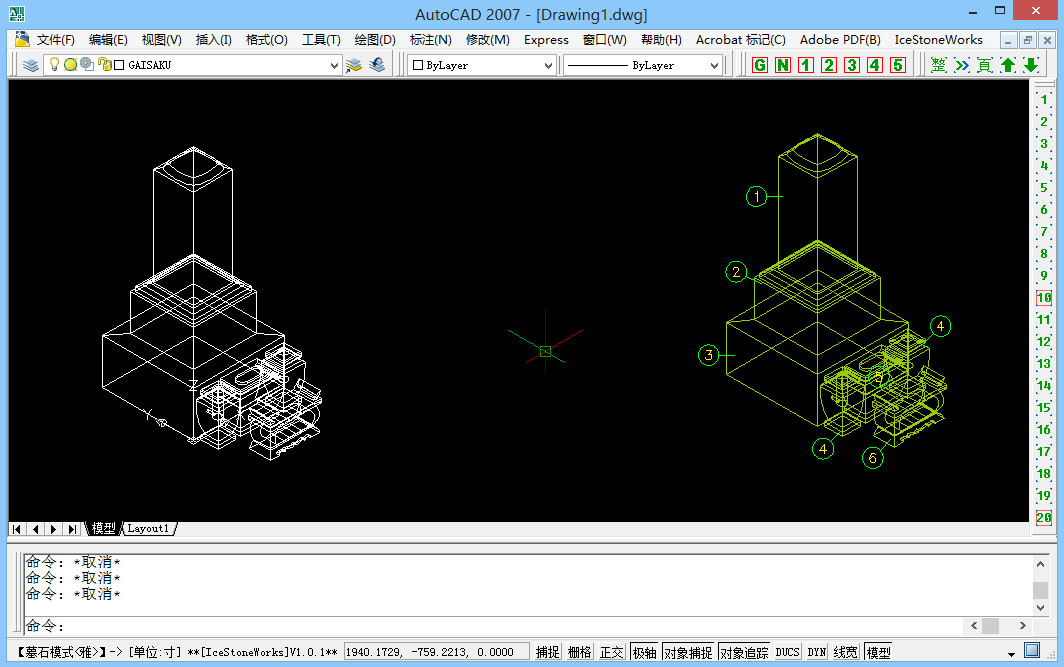Click the red-boxed 3 toolbar icon
Image resolution: width=1064 pixels, height=667 pixels.
(852, 65)
